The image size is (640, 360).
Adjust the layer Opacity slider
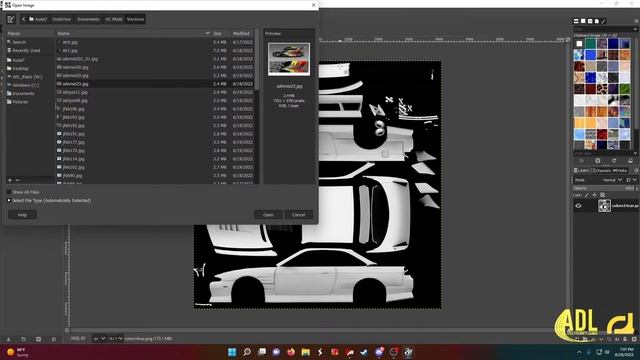click(606, 188)
